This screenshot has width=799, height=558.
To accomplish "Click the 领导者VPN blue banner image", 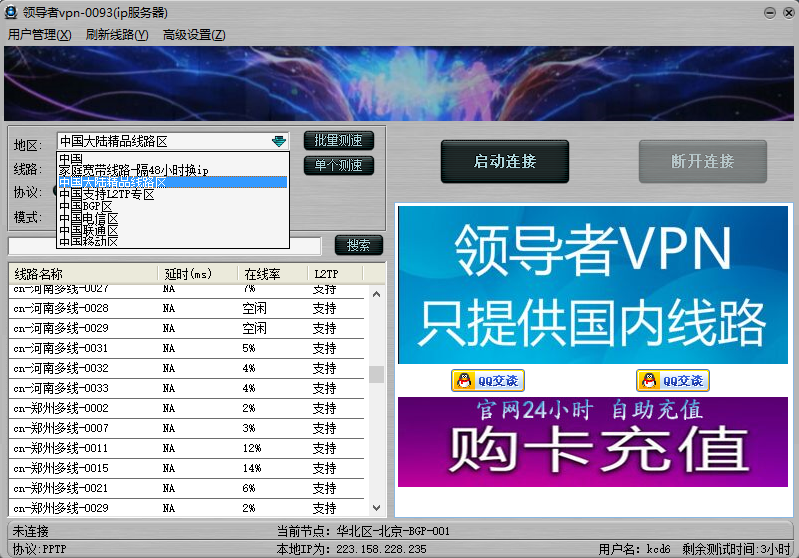I will click(x=593, y=284).
